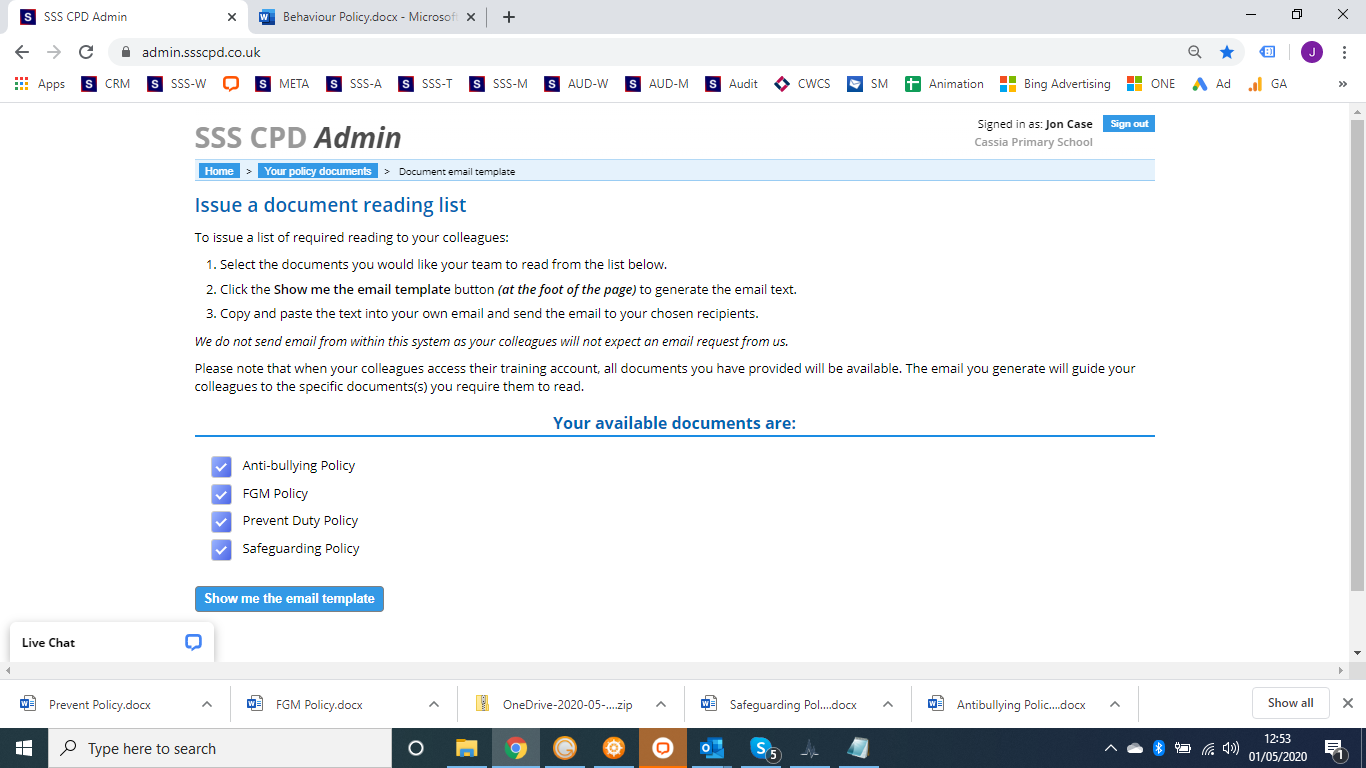Click the Sign out button

coord(1129,124)
